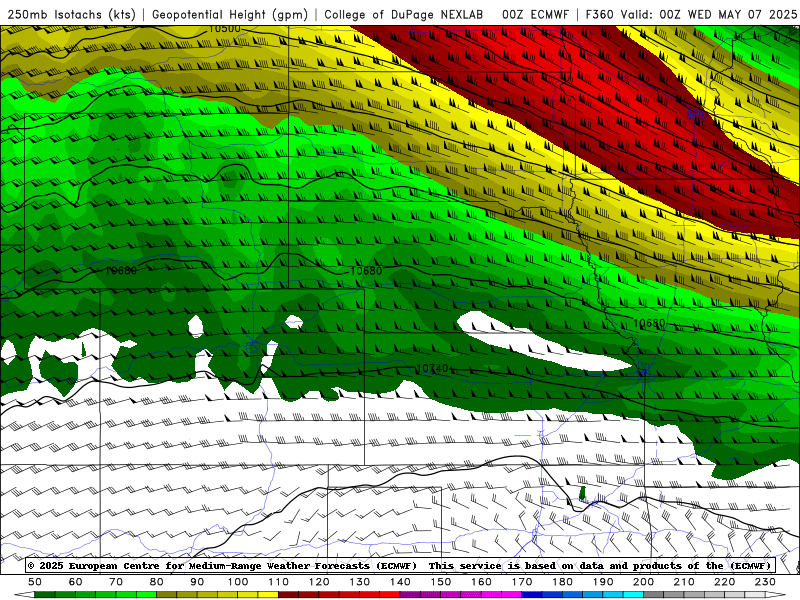Click the 100 knot color scale label

pos(238,582)
